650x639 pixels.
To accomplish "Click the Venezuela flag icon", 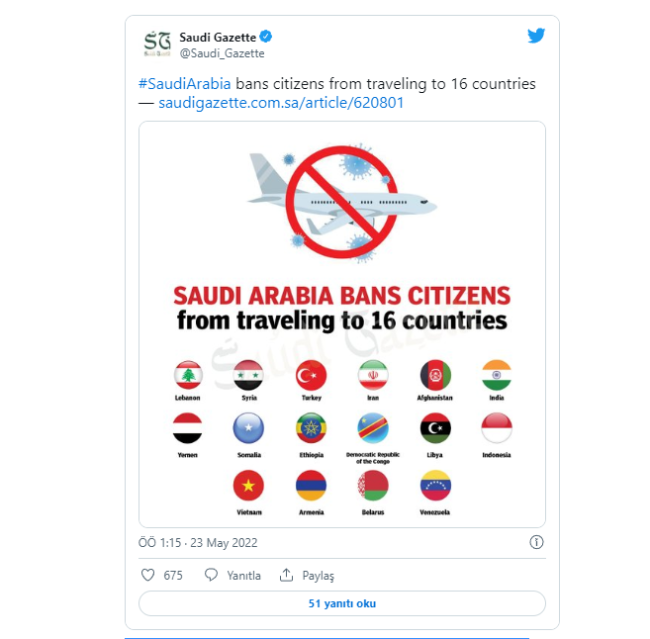I will pyautogui.click(x=434, y=487).
